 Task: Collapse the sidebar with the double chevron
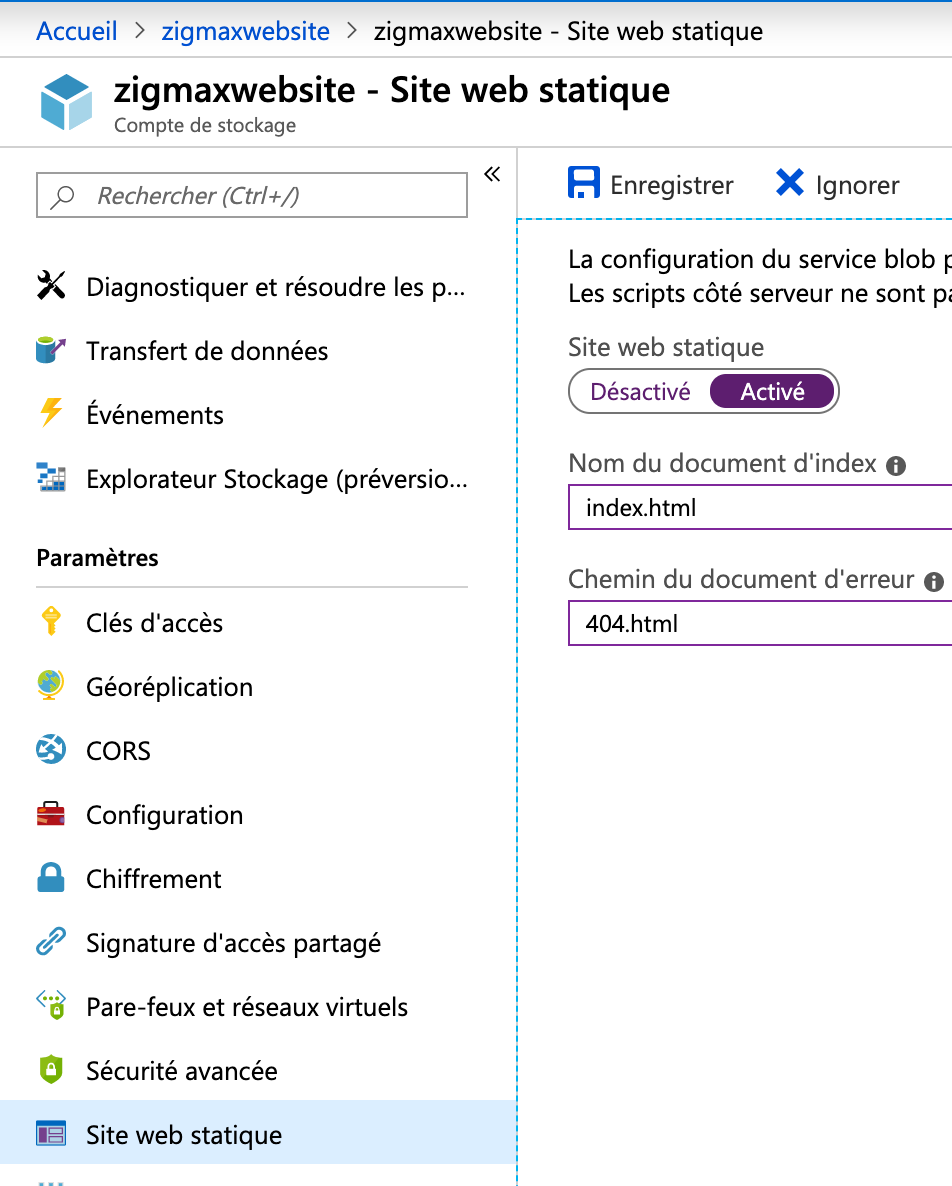click(x=491, y=173)
